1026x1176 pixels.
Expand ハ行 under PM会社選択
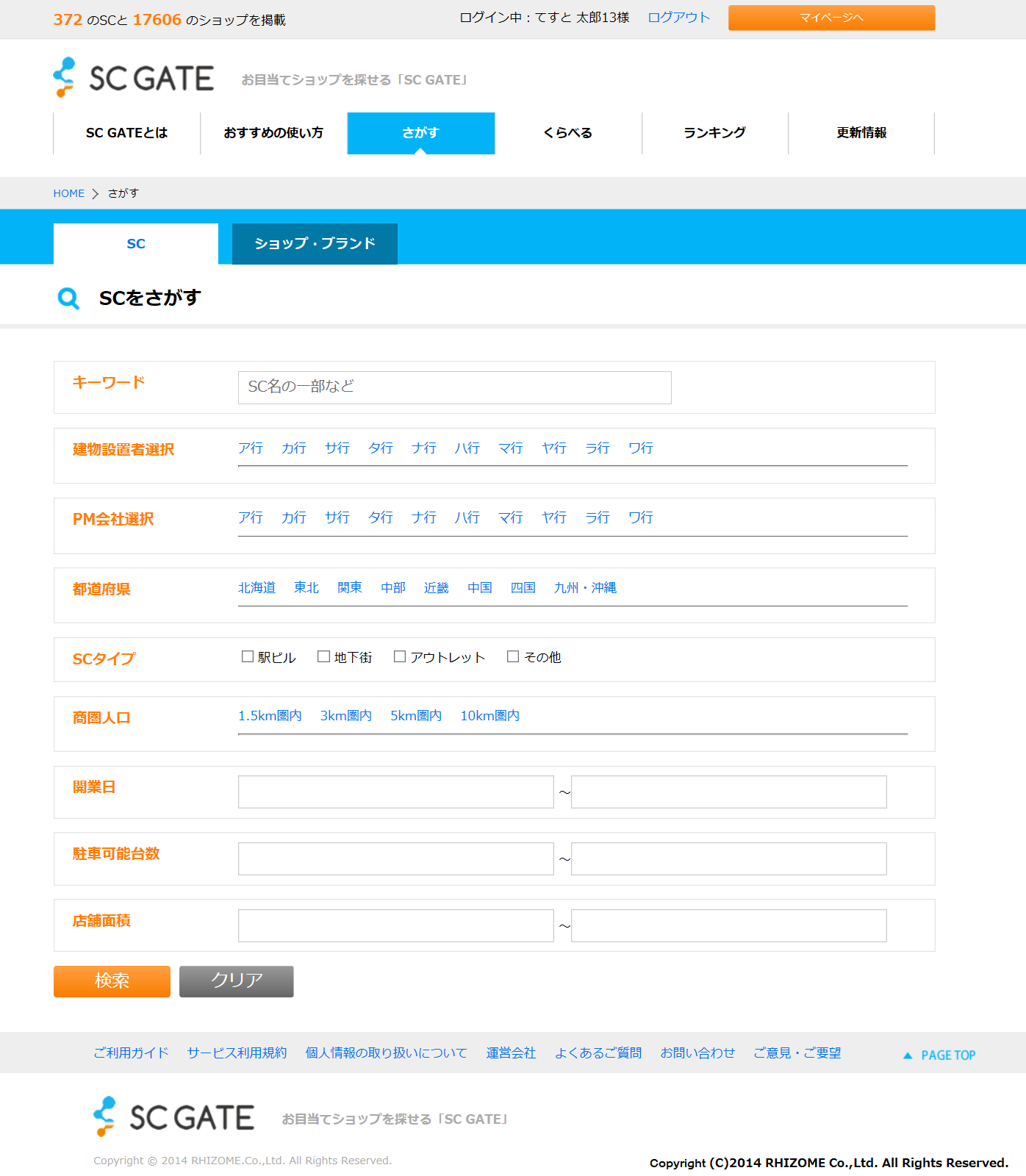[467, 517]
